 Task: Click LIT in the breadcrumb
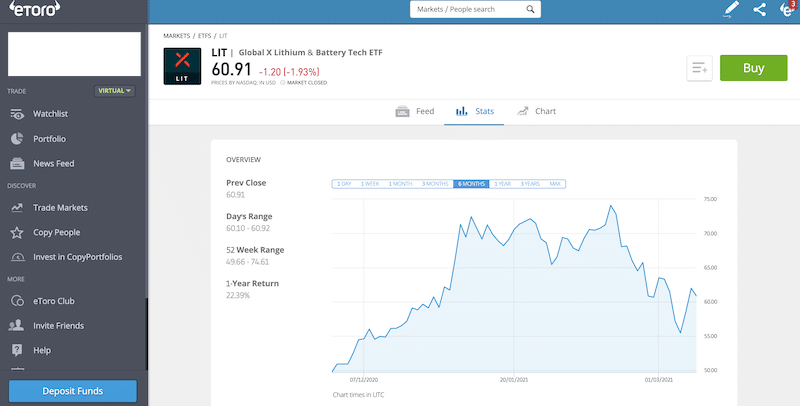click(223, 36)
